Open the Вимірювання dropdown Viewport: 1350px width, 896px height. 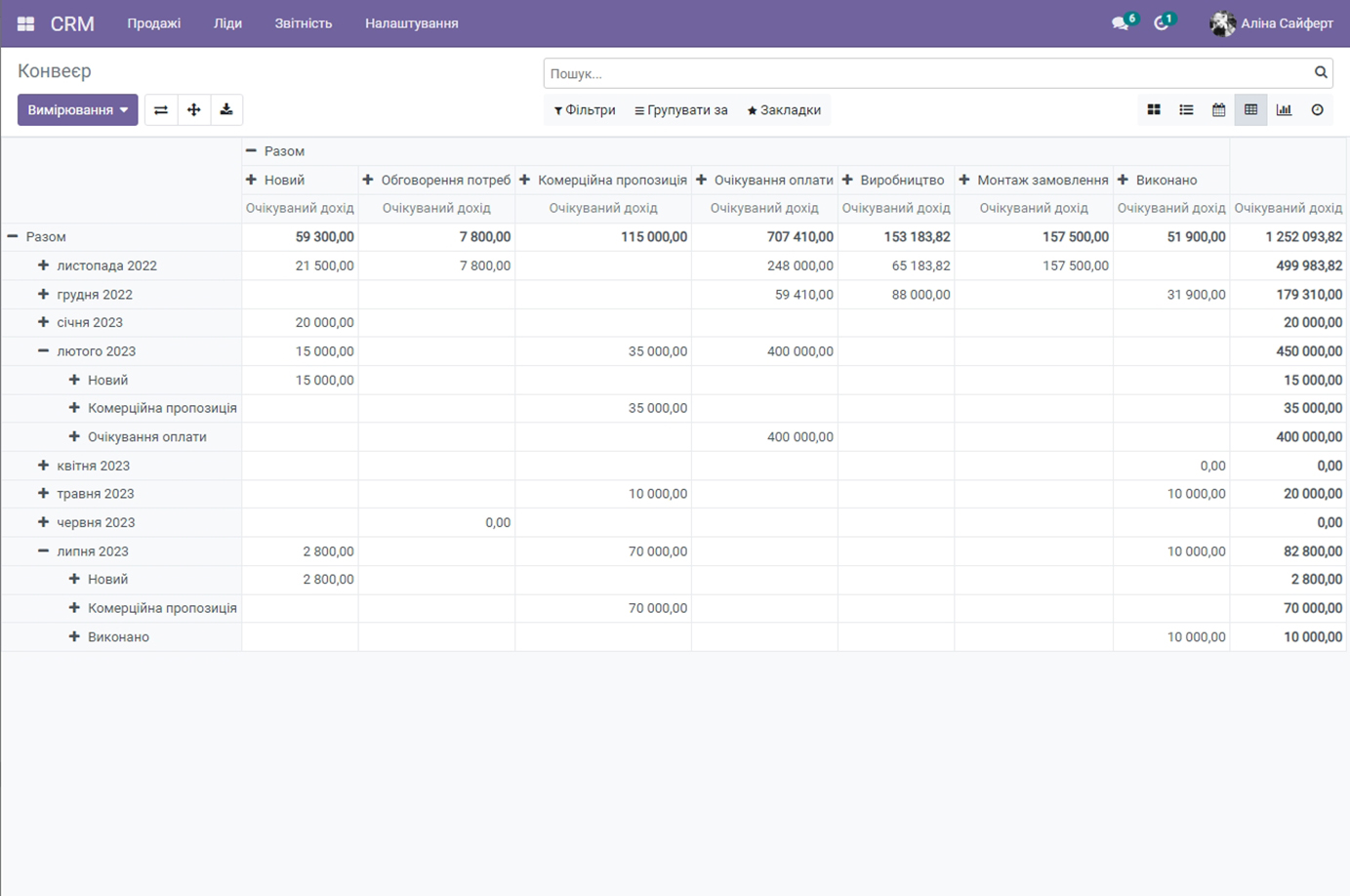tap(77, 110)
